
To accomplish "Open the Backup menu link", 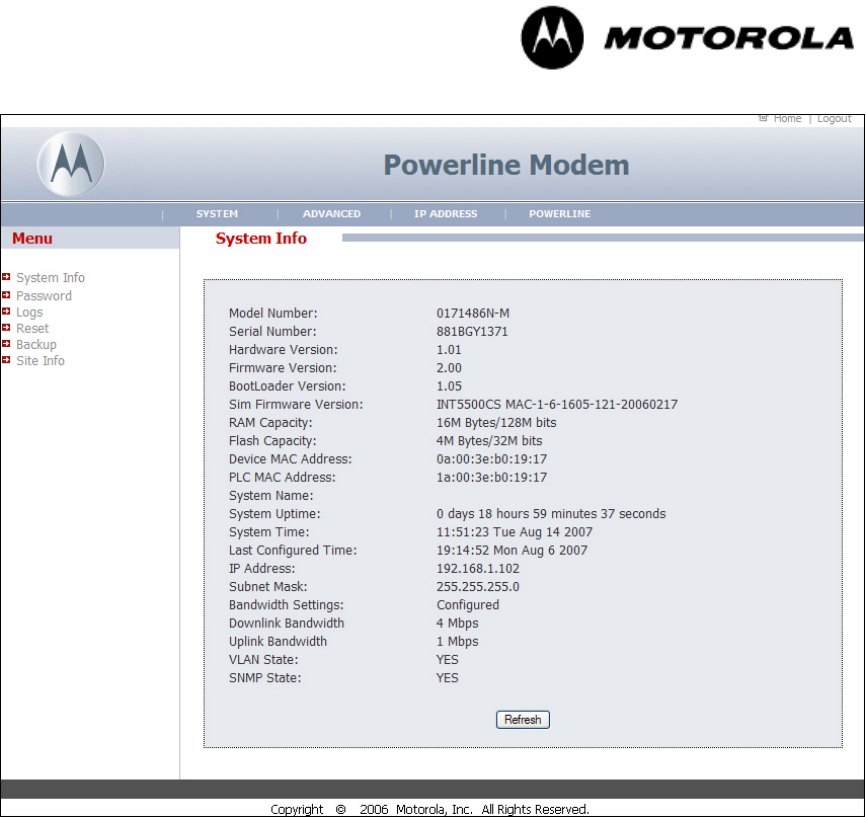I will coord(36,344).
